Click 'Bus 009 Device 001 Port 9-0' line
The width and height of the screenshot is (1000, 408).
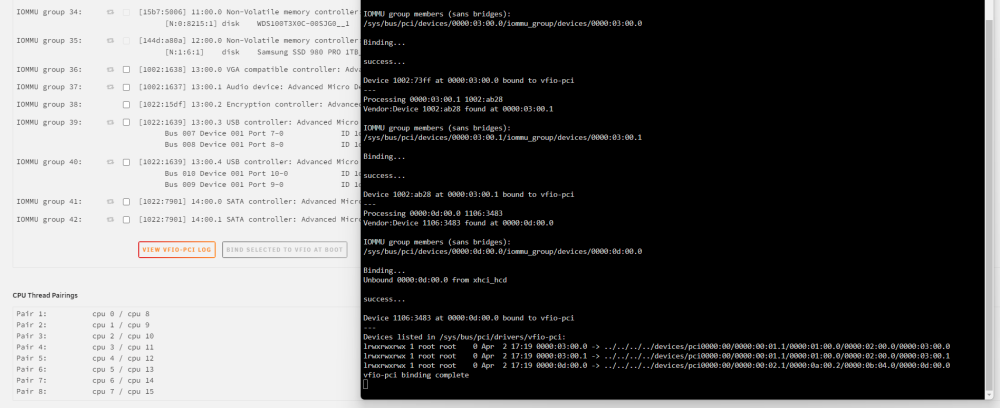point(224,185)
